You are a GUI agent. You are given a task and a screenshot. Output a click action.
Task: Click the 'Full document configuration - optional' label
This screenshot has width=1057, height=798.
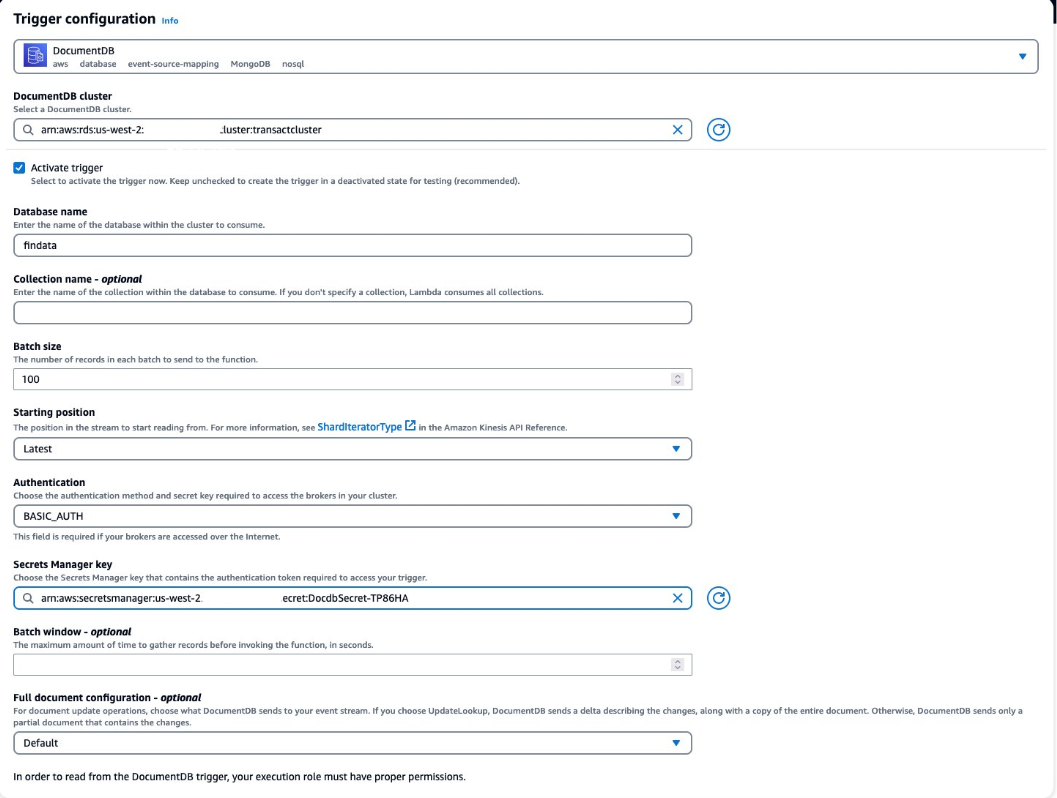(107, 698)
